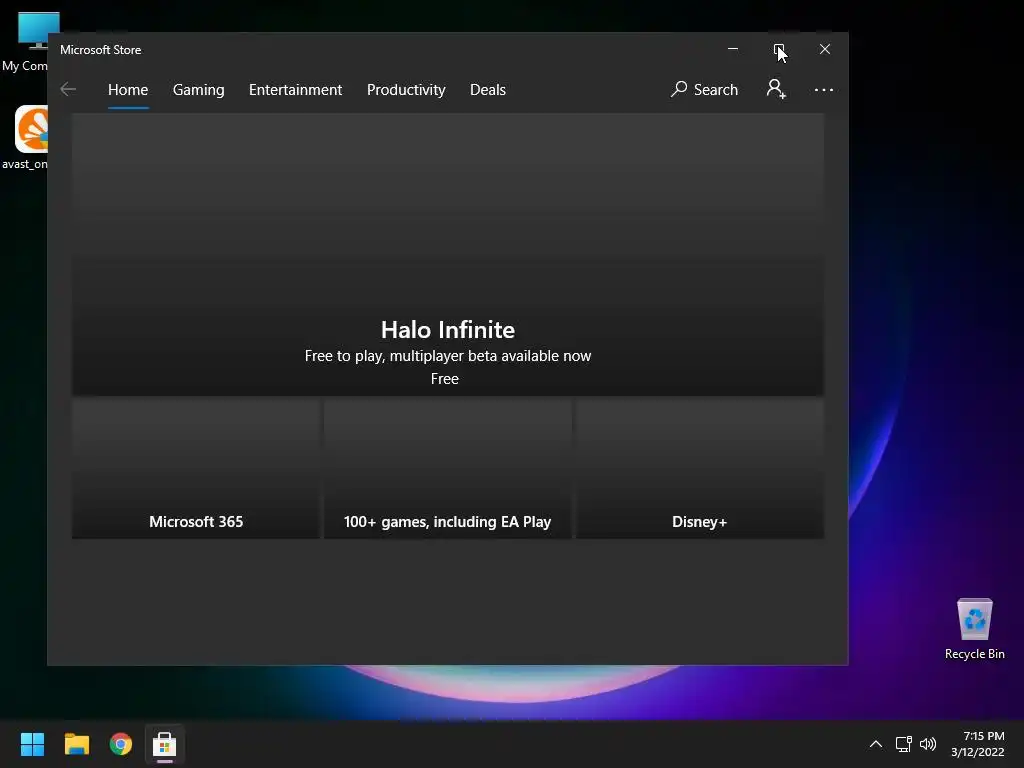Go back with the Store back arrow
This screenshot has width=1024, height=768.
(68, 89)
